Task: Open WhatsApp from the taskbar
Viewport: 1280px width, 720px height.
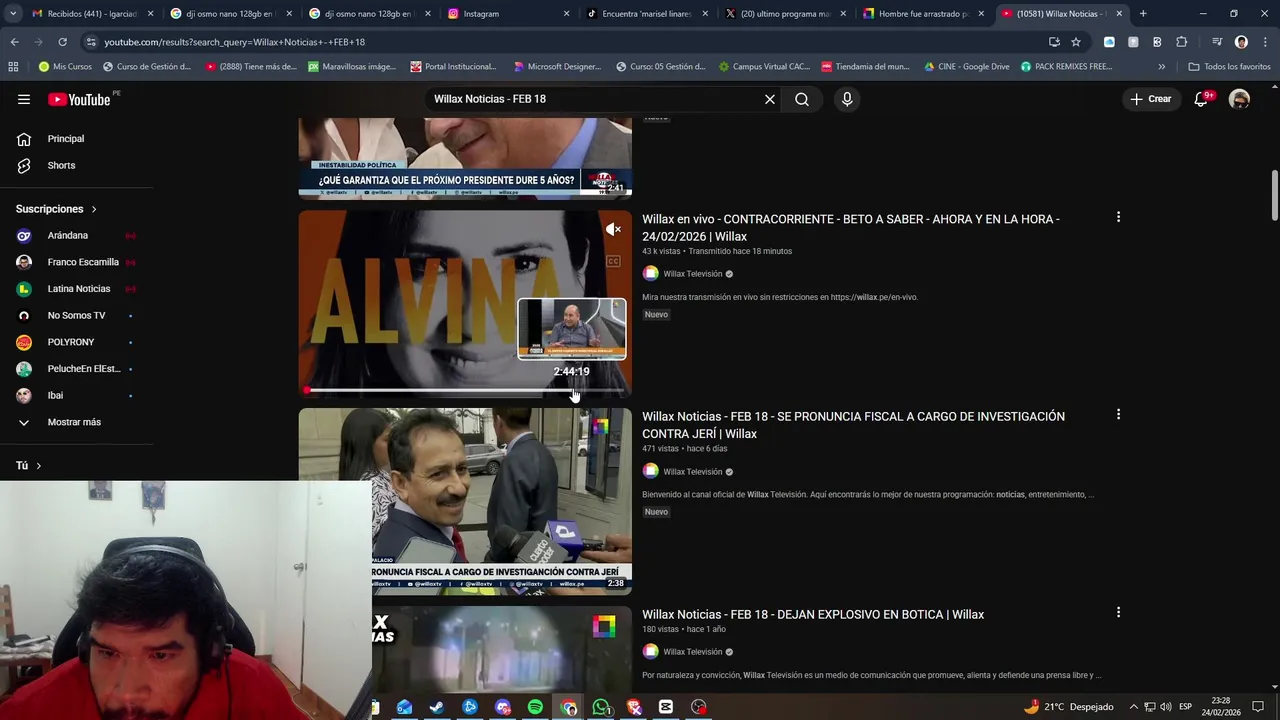Action: click(x=601, y=707)
